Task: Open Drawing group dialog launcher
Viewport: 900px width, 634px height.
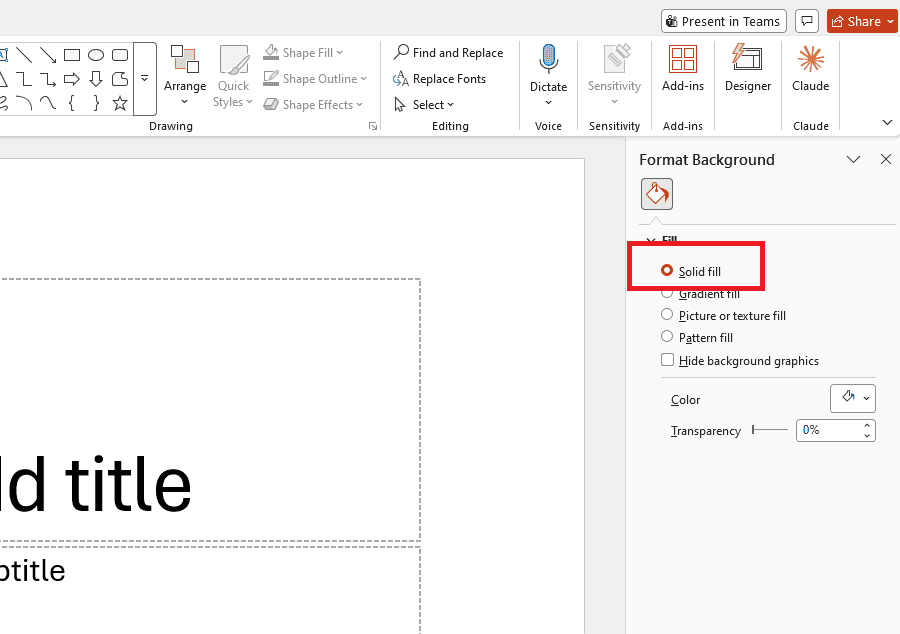Action: 373,126
